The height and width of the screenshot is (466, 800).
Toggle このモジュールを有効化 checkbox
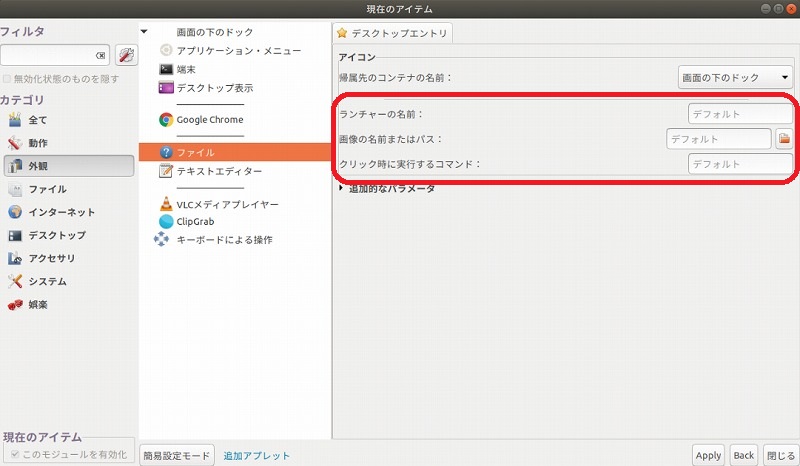click(x=15, y=454)
